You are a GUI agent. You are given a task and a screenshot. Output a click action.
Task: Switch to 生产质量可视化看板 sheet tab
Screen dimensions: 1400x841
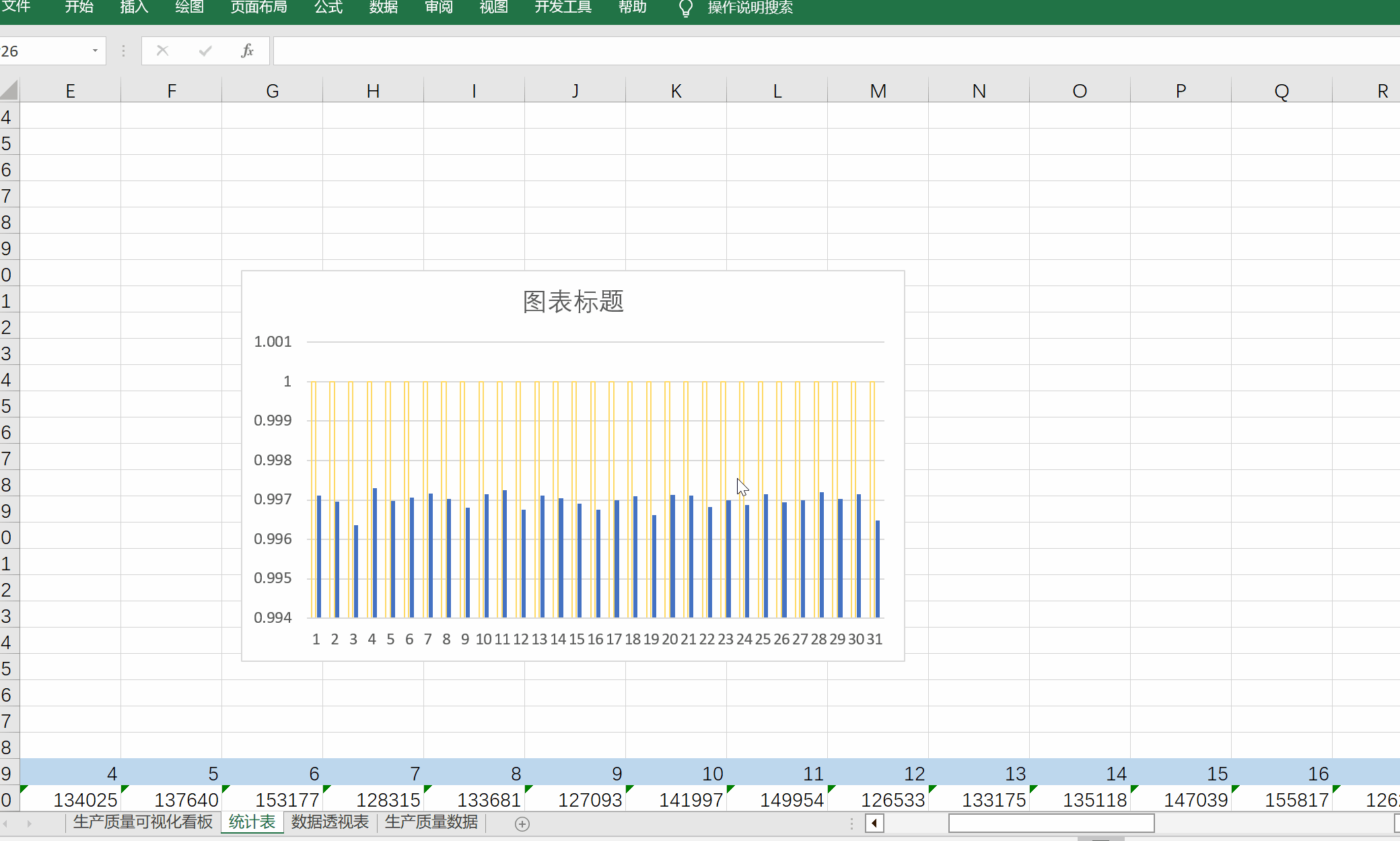point(143,822)
